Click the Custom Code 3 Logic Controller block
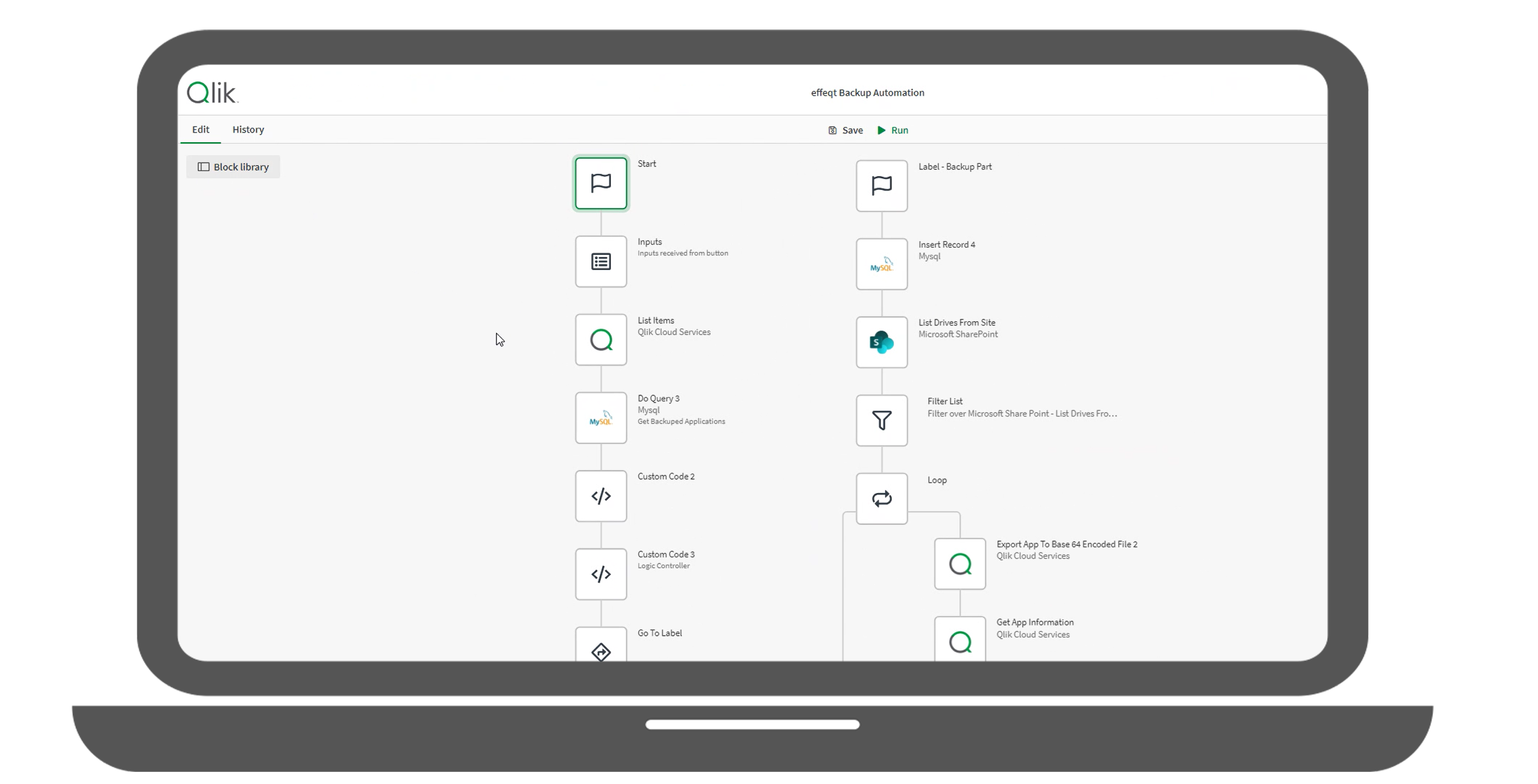The height and width of the screenshot is (784, 1538). [x=601, y=573]
